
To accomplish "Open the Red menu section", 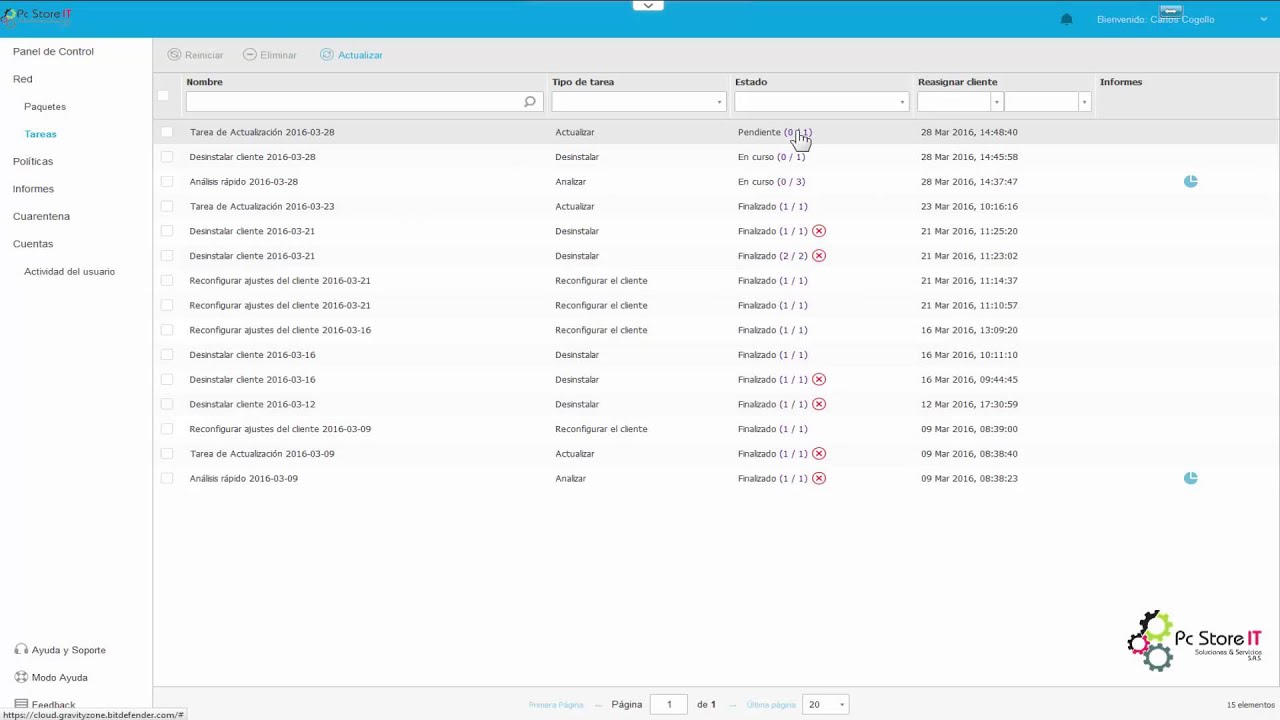I will pyautogui.click(x=22, y=79).
